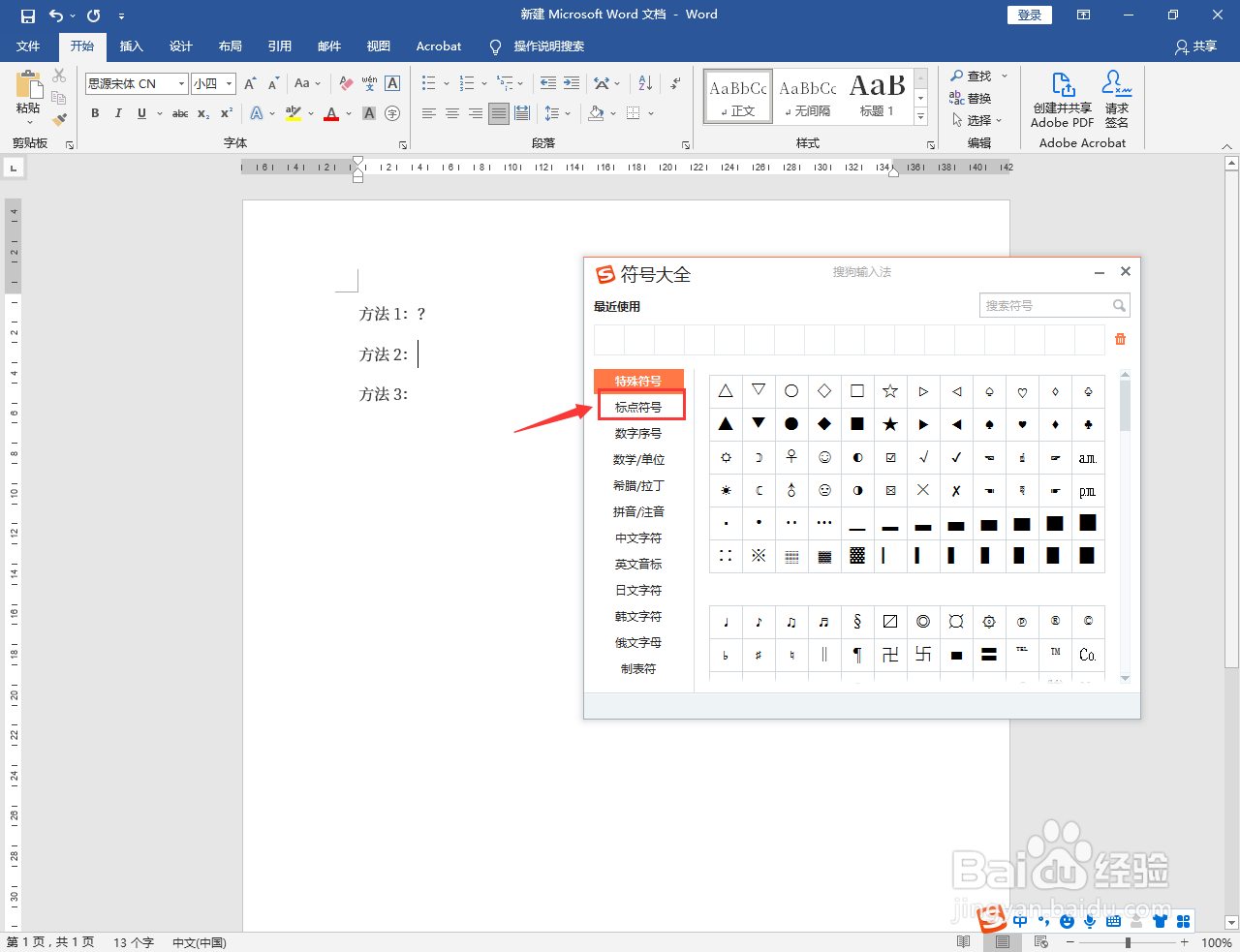
Task: Click the Numbering list icon
Action: (467, 84)
